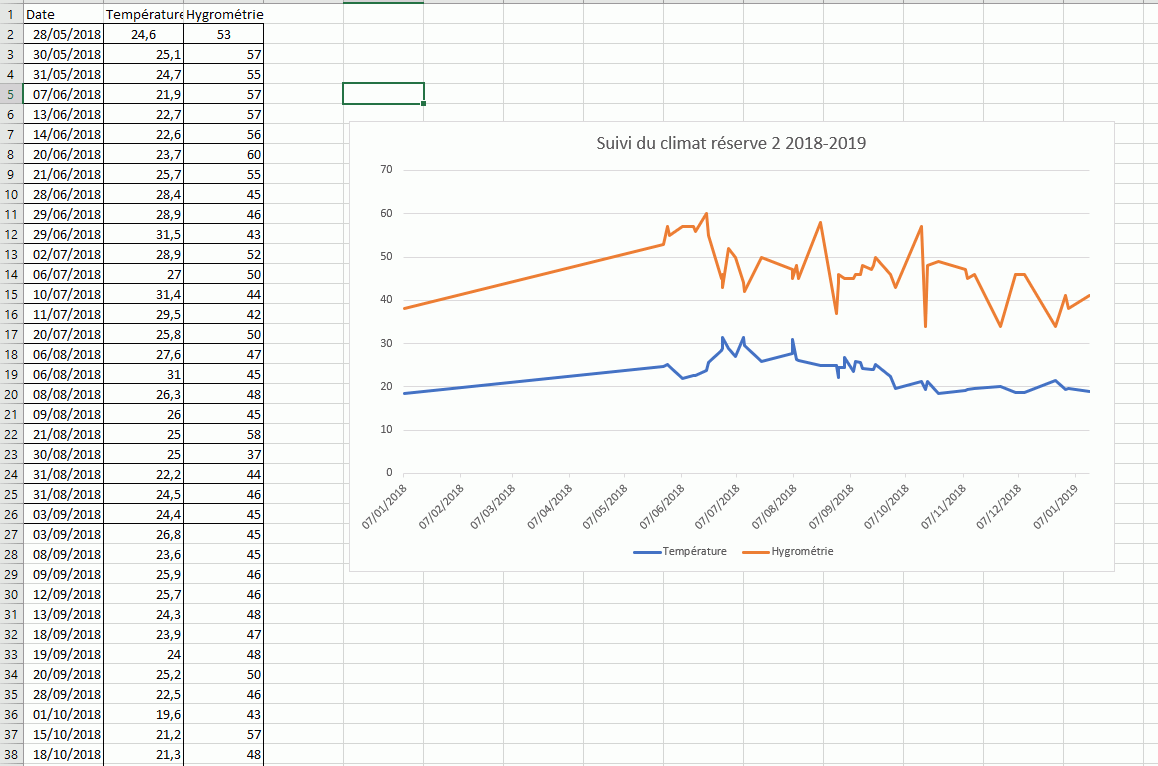Select the Hygrométrie header cell

224,14
